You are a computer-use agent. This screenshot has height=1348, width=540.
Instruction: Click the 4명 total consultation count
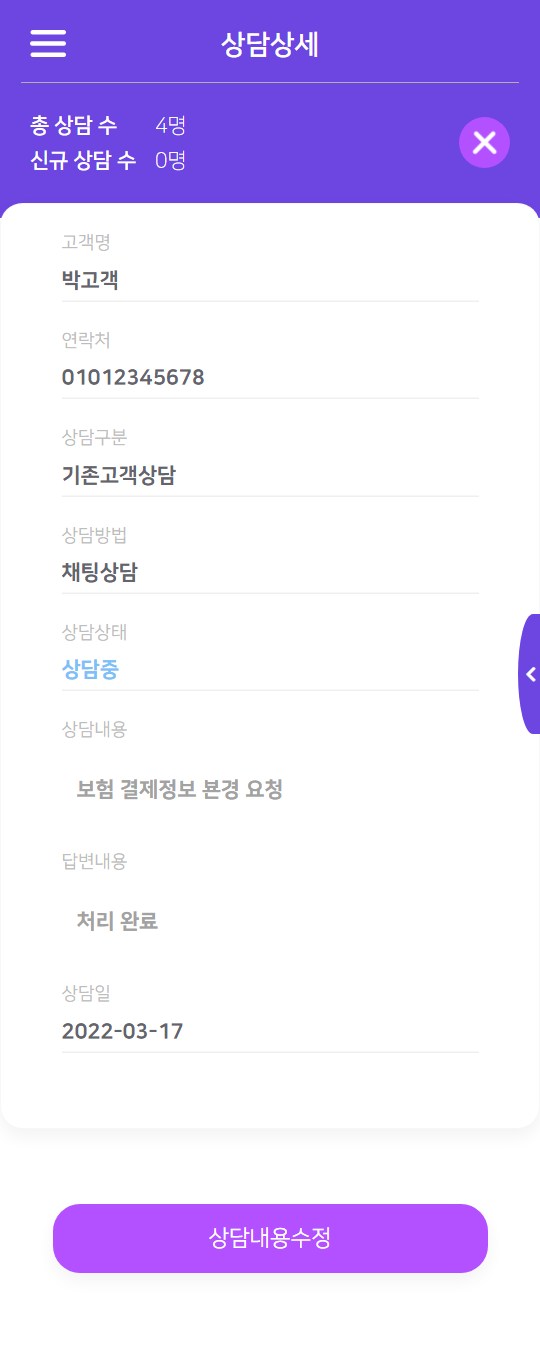tap(171, 126)
